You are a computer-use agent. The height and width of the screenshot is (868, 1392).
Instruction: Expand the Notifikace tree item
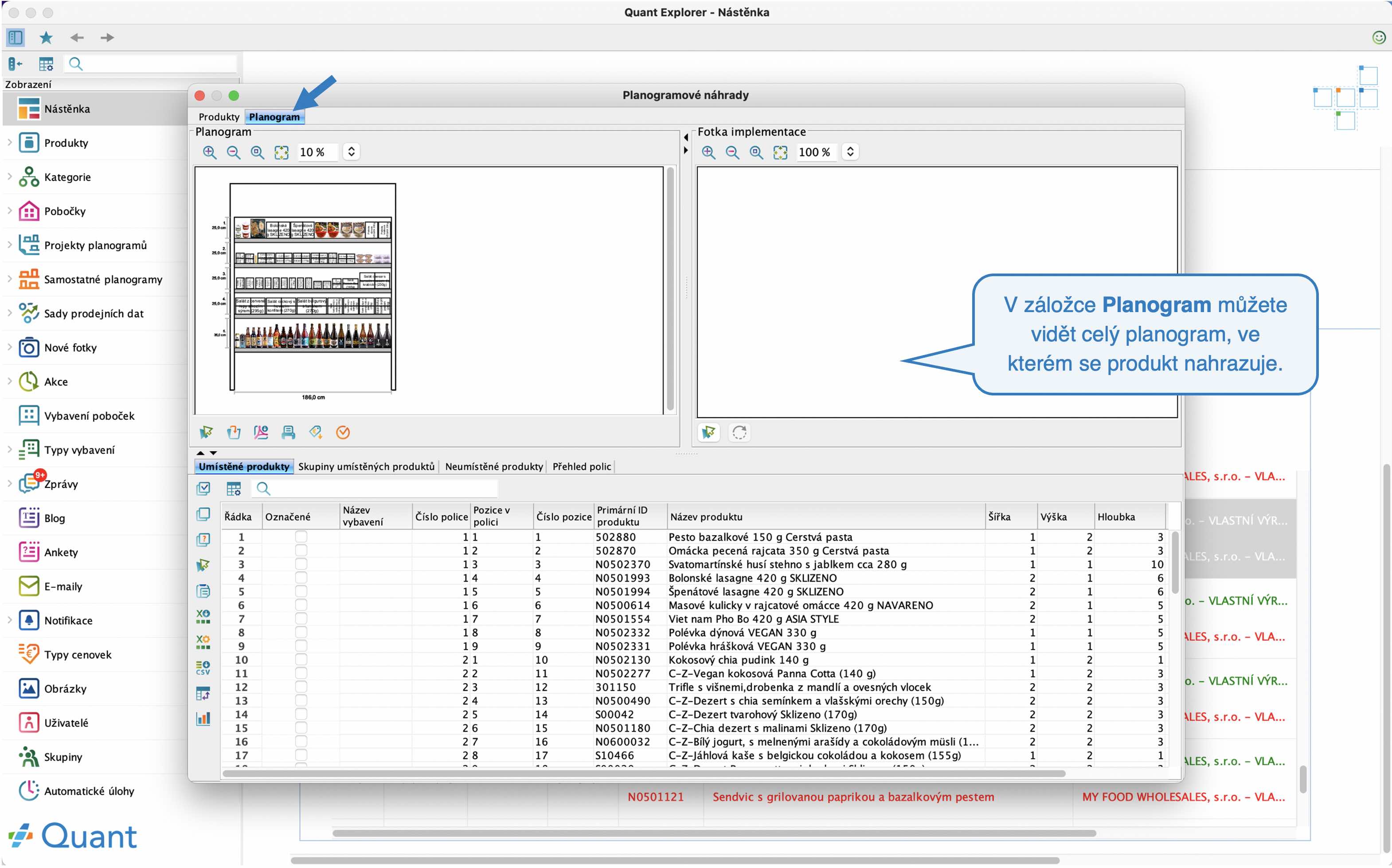(x=10, y=620)
